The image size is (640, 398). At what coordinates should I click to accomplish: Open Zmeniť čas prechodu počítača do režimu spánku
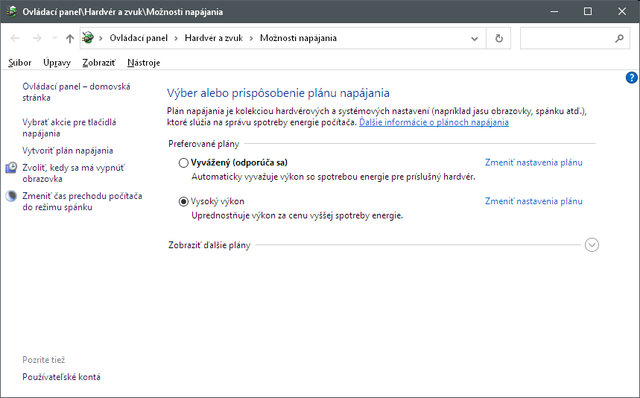[x=82, y=202]
